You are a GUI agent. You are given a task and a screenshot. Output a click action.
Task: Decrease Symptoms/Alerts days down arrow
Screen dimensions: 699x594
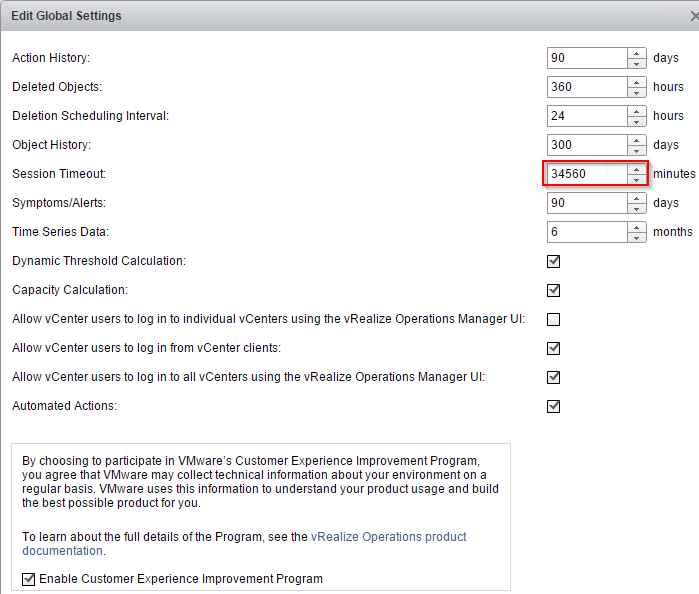tap(637, 208)
